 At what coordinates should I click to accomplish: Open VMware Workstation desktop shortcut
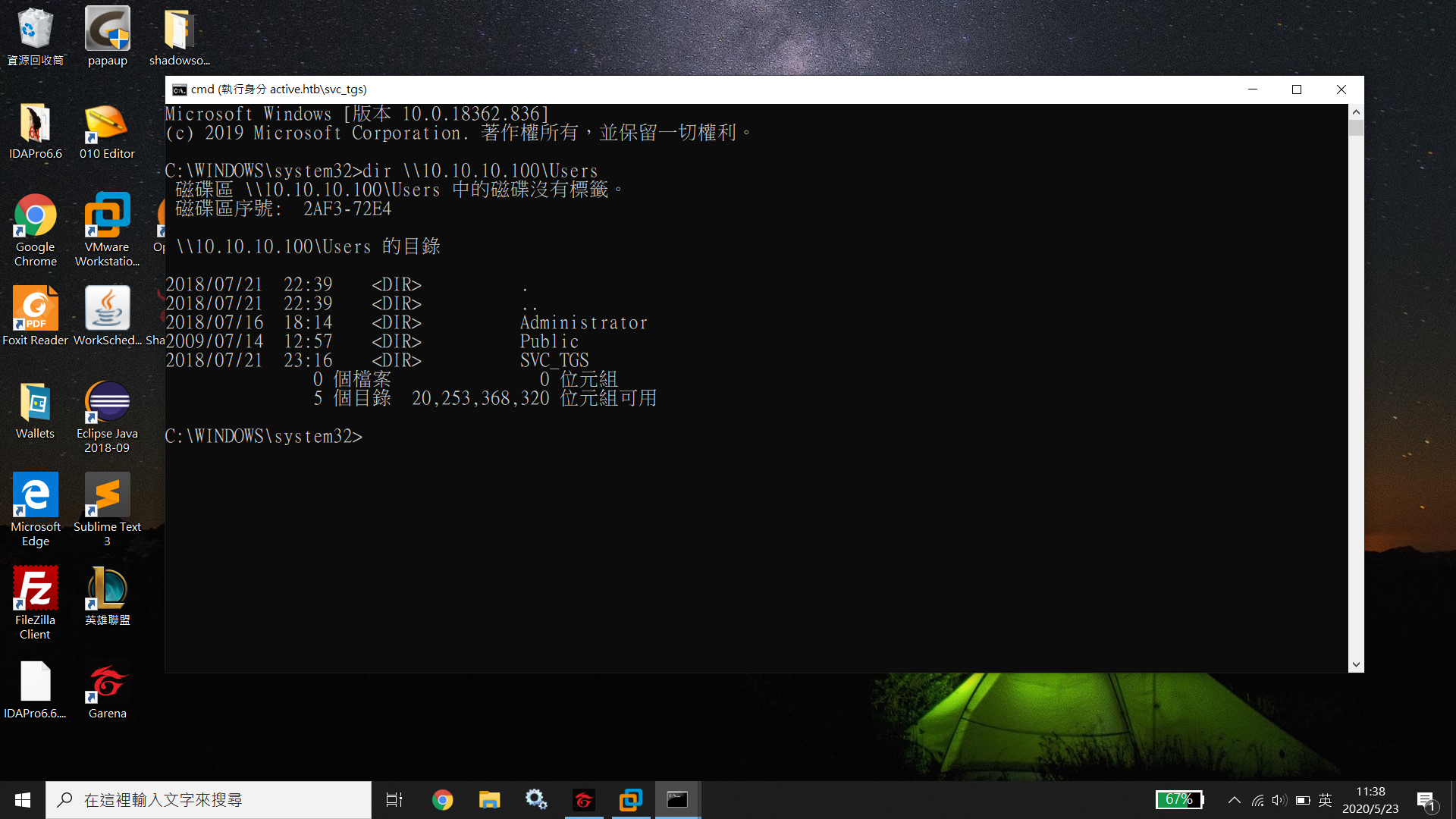[107, 229]
